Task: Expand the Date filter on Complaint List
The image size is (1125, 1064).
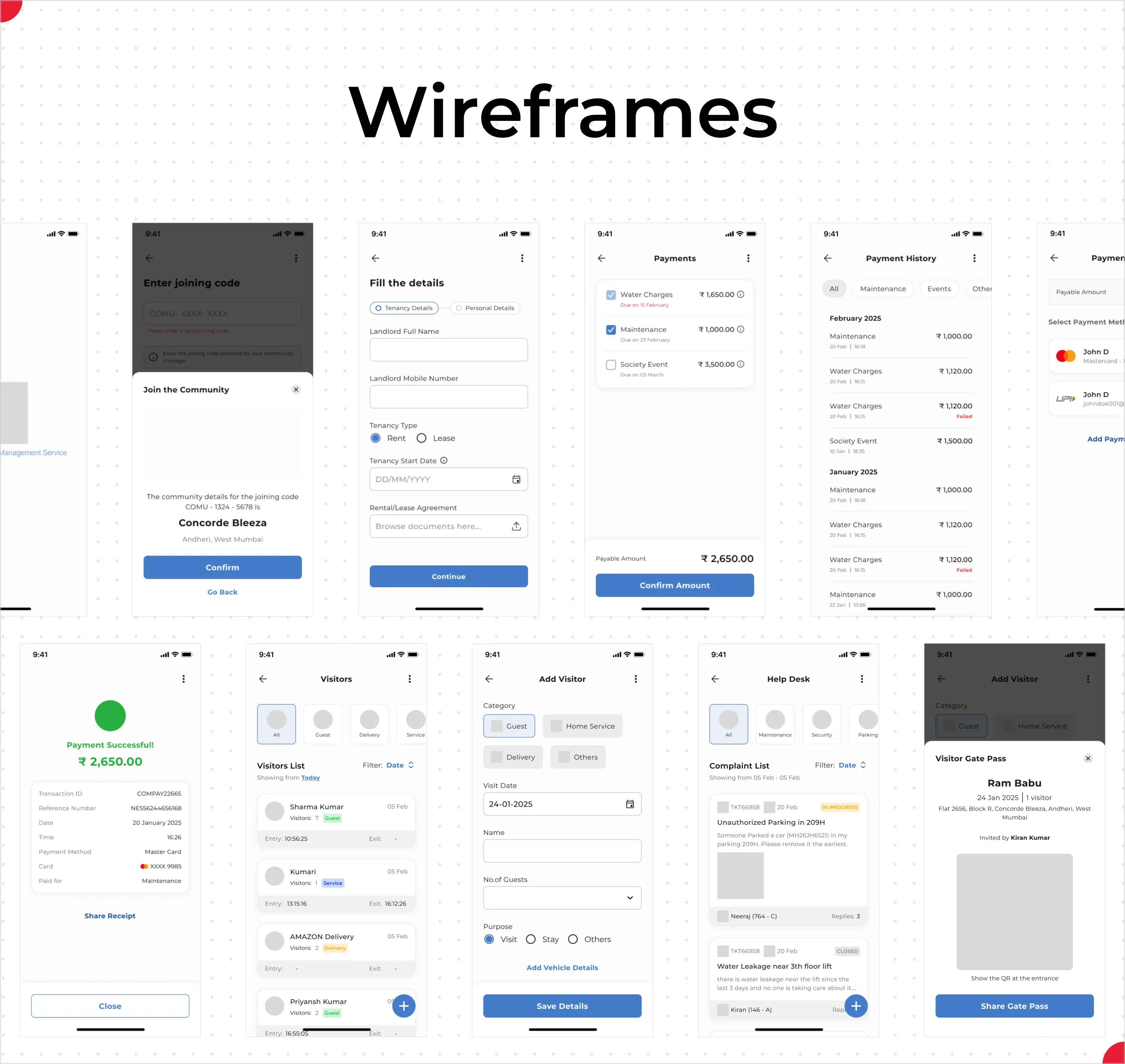Action: pos(851,765)
